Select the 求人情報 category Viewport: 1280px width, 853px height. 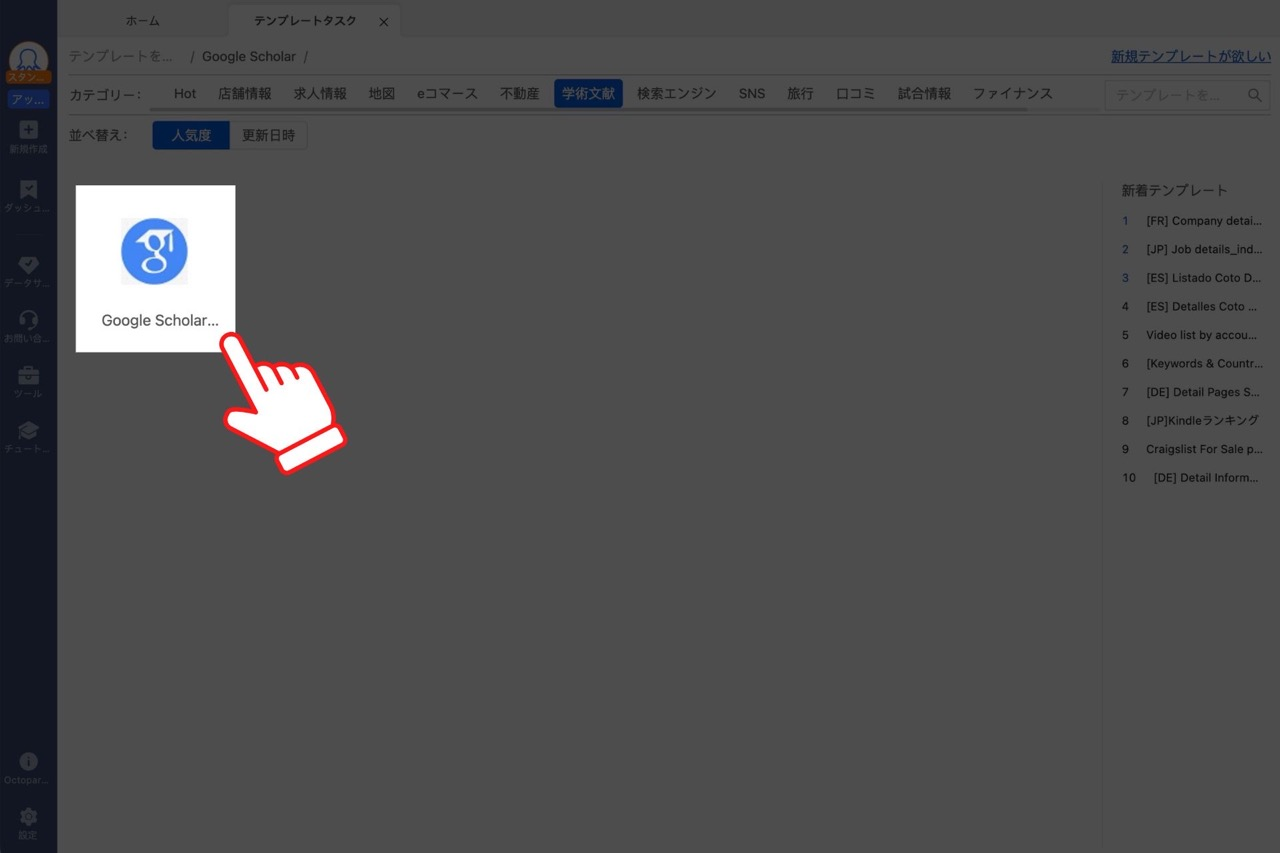[x=320, y=94]
